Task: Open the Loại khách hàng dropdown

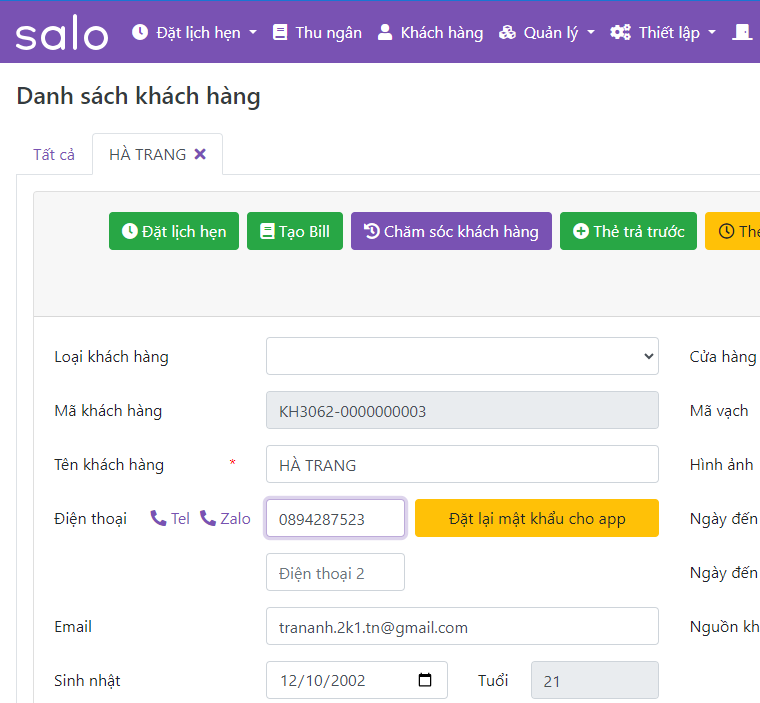Action: coord(462,356)
